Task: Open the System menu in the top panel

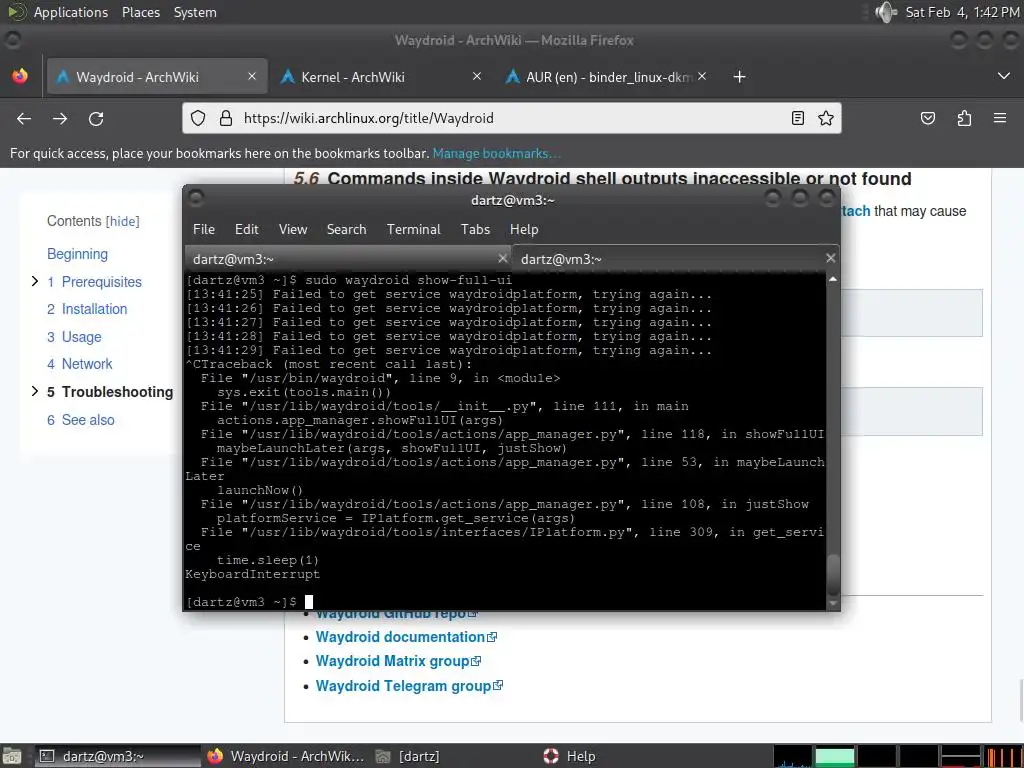Action: tap(195, 12)
